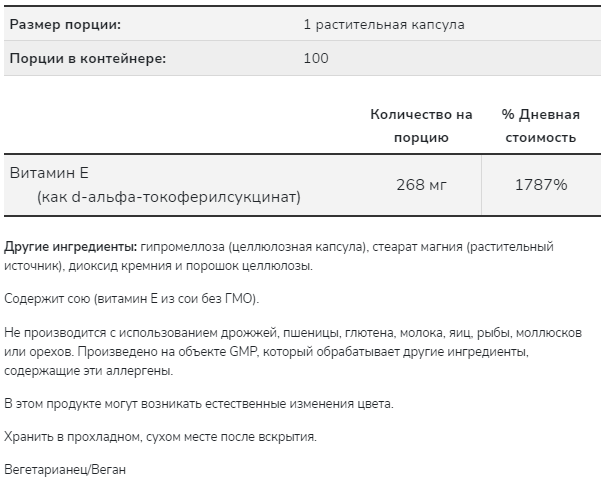Click the bold "Другие ингредиенты:" heading
This screenshot has width=607, height=485.
pos(71,246)
